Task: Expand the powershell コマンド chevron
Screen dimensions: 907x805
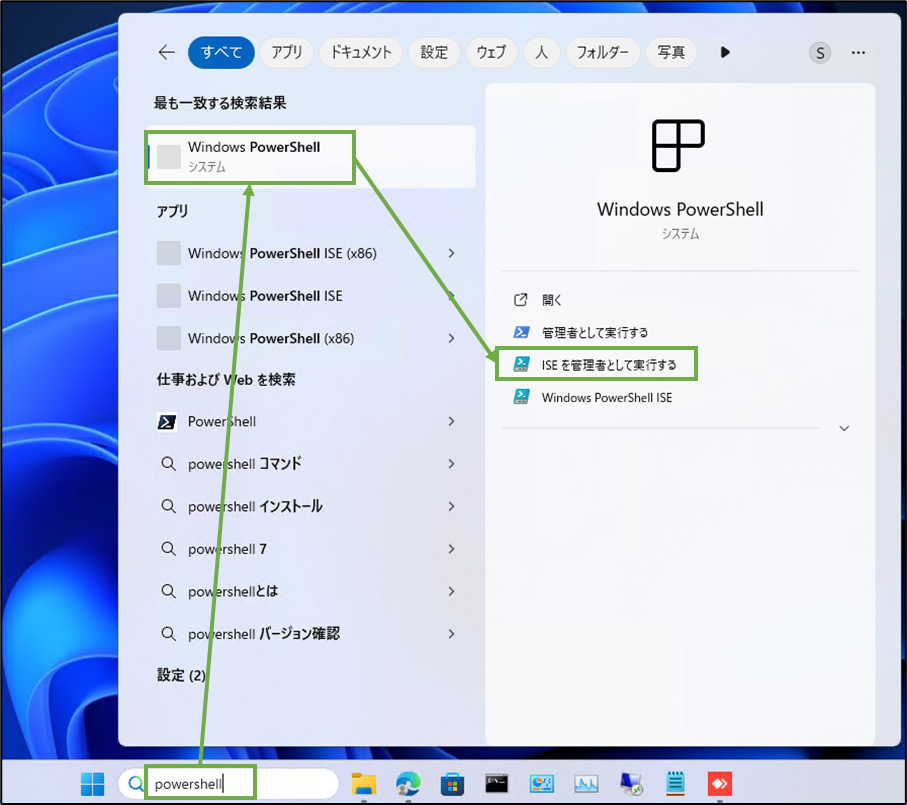Action: coord(451,464)
